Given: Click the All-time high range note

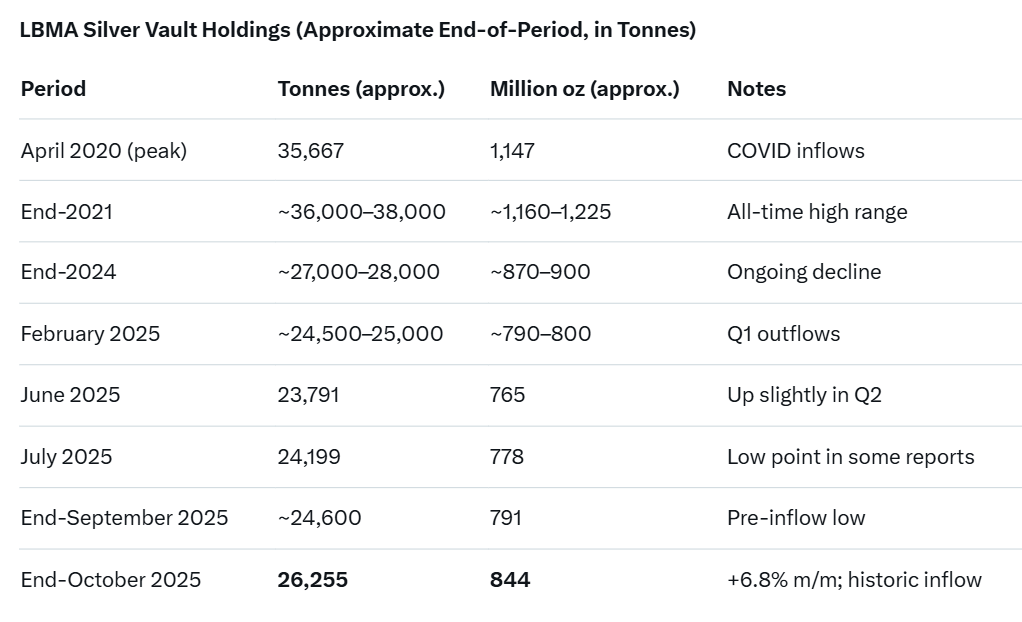Looking at the screenshot, I should (817, 212).
